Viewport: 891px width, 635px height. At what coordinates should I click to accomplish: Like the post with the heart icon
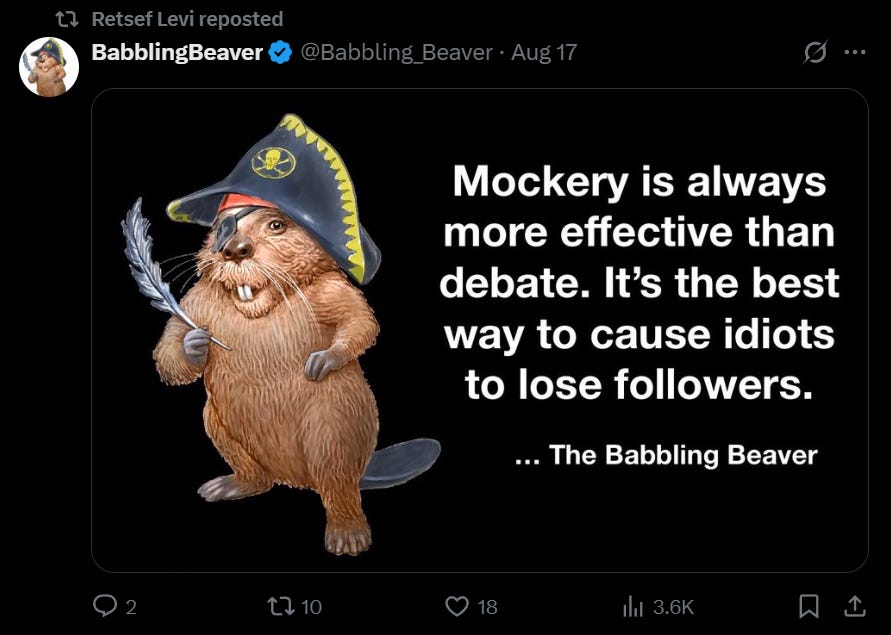[x=457, y=607]
